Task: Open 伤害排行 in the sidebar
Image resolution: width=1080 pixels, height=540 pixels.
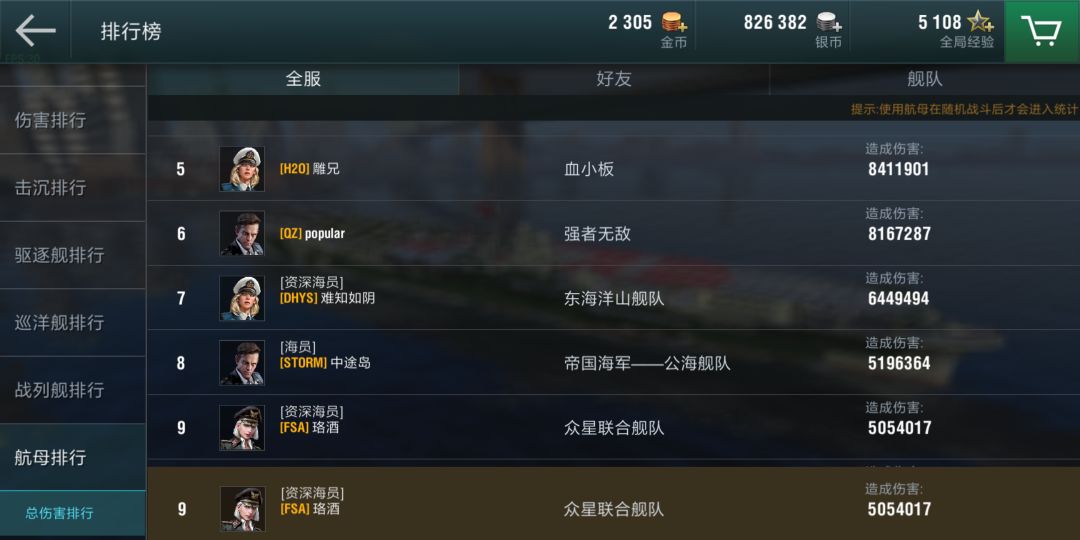Action: [x=72, y=120]
